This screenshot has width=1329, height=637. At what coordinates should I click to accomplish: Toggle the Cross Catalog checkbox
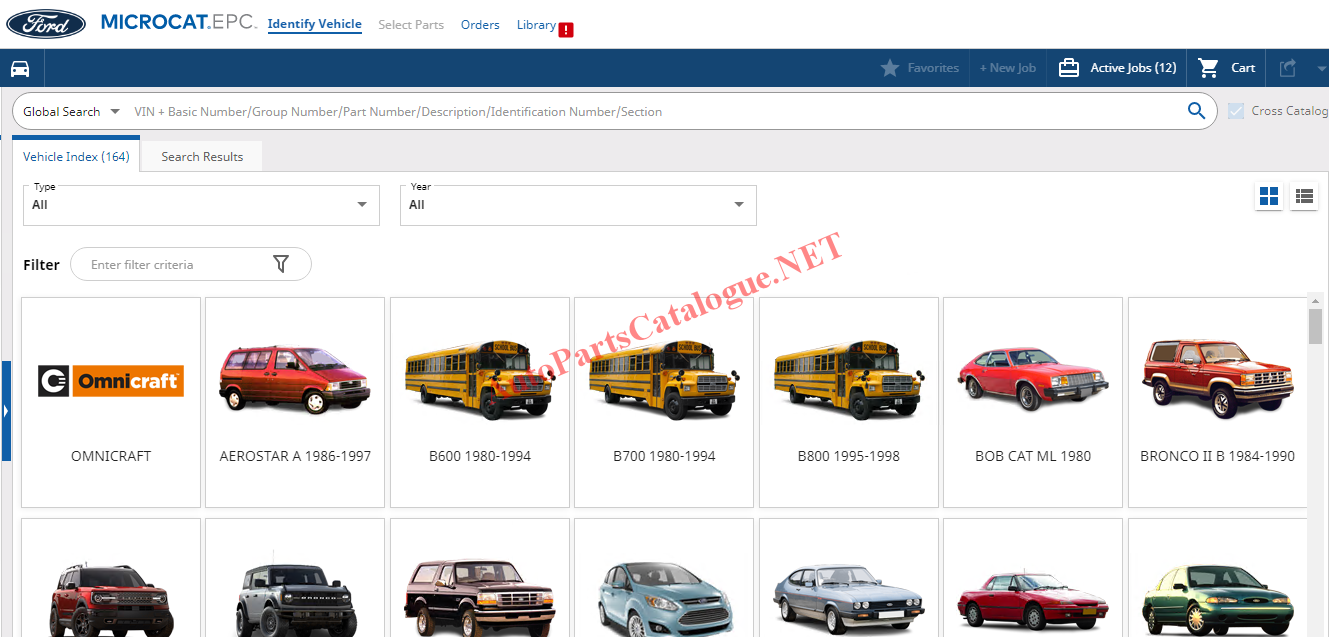pyautogui.click(x=1236, y=111)
